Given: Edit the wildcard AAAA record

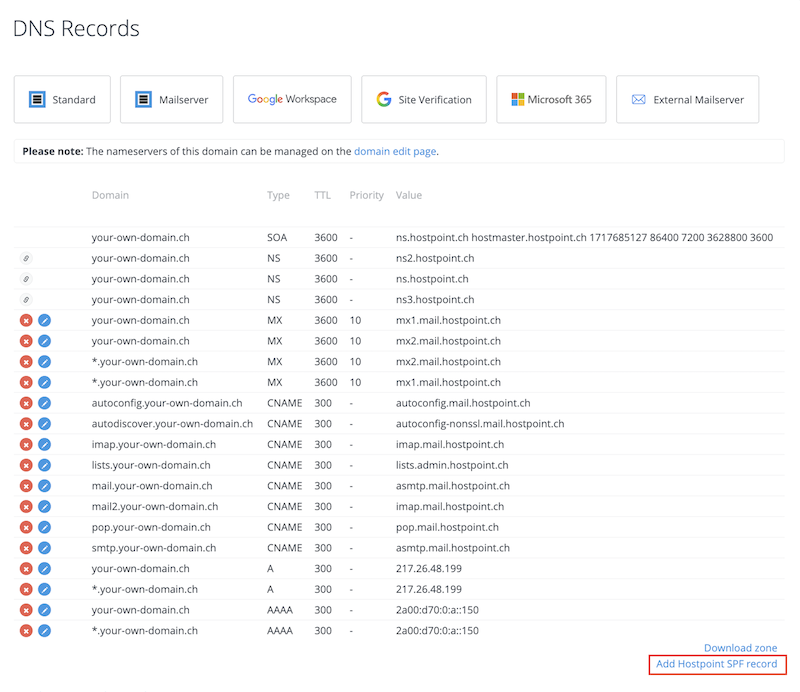Looking at the screenshot, I should tap(45, 631).
